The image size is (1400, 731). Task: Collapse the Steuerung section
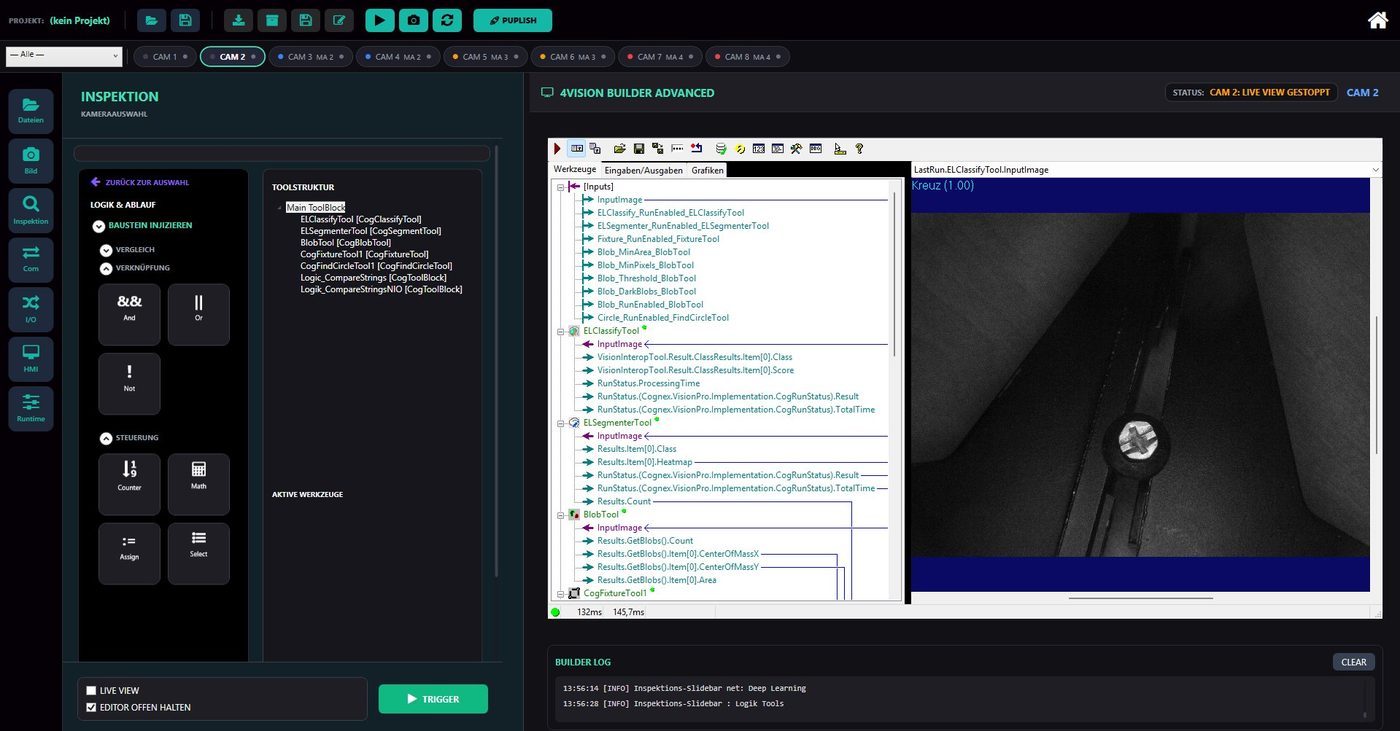pyautogui.click(x=106, y=438)
